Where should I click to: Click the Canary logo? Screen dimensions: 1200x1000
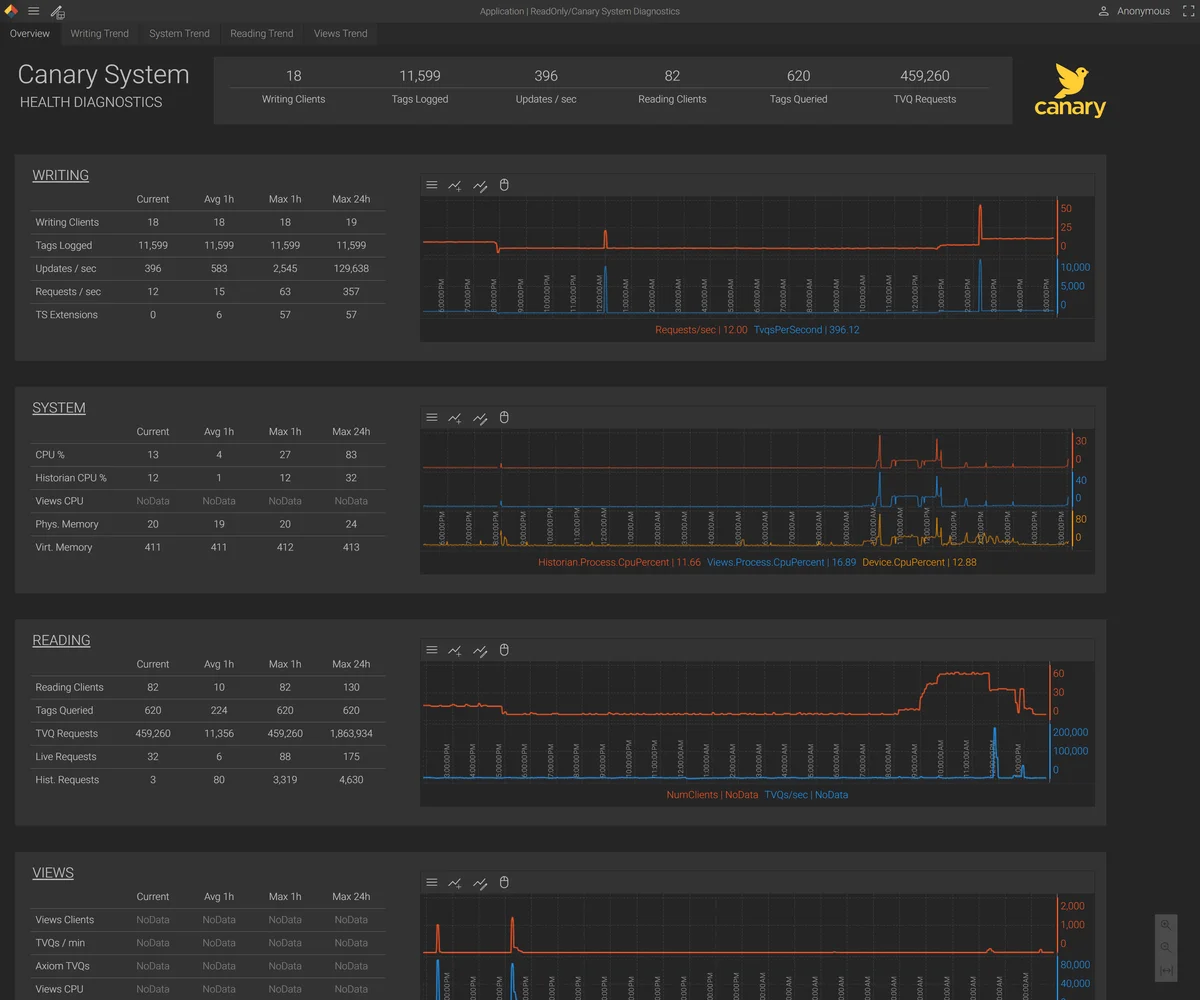pos(1070,91)
